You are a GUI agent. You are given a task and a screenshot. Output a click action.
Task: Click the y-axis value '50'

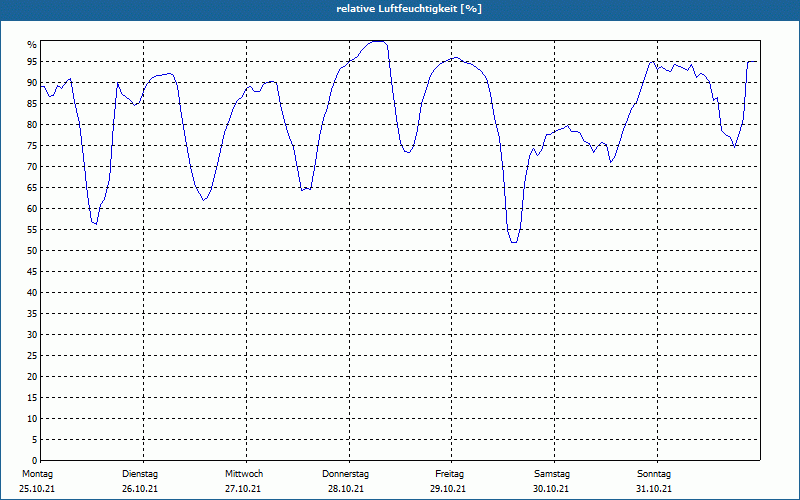tap(32, 251)
